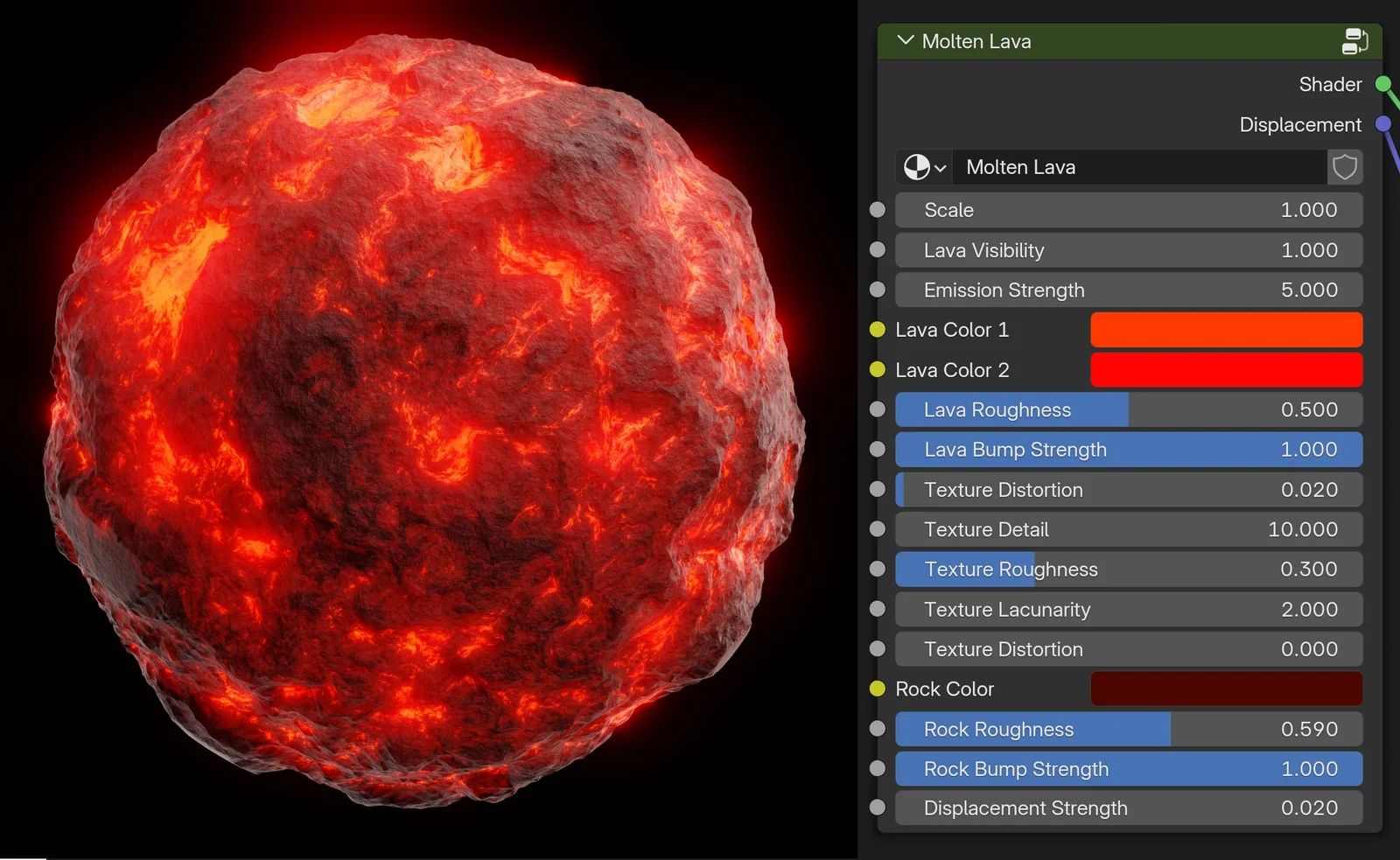This screenshot has width=1400, height=860.
Task: Click the node group edit icon in the header
Action: [1354, 40]
